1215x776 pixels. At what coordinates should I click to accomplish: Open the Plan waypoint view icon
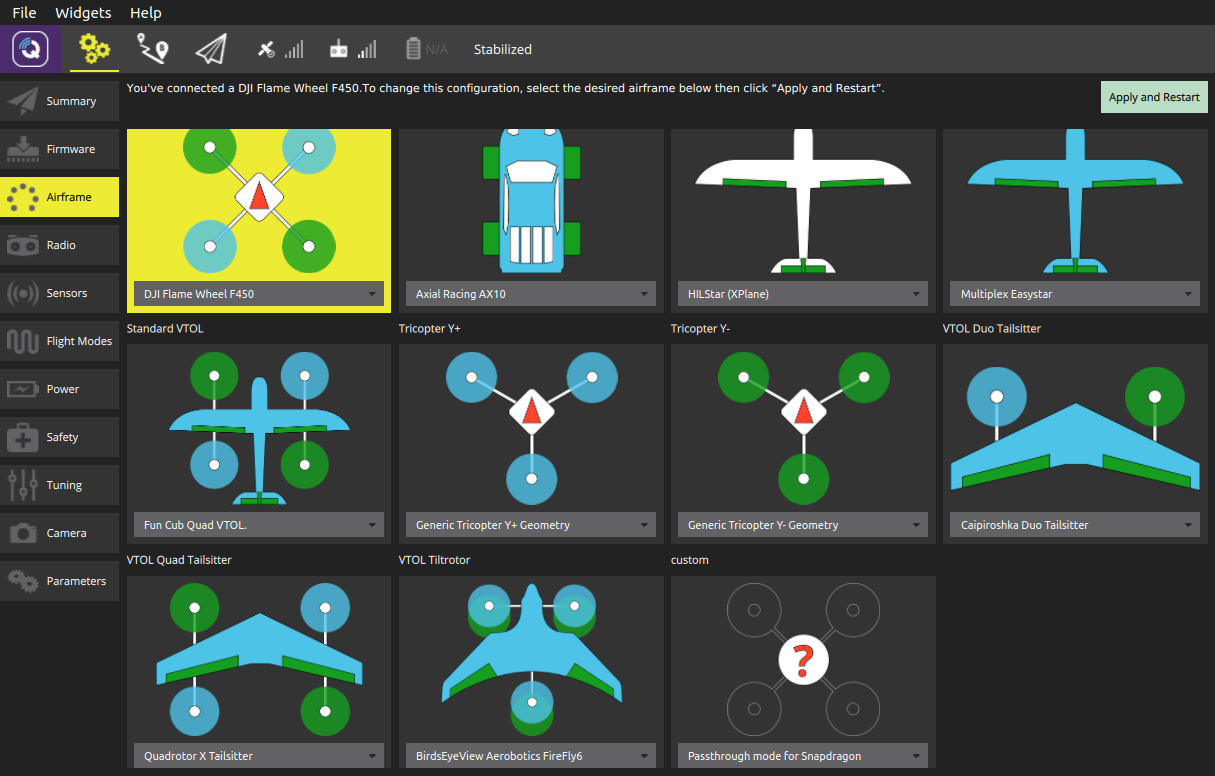point(153,49)
